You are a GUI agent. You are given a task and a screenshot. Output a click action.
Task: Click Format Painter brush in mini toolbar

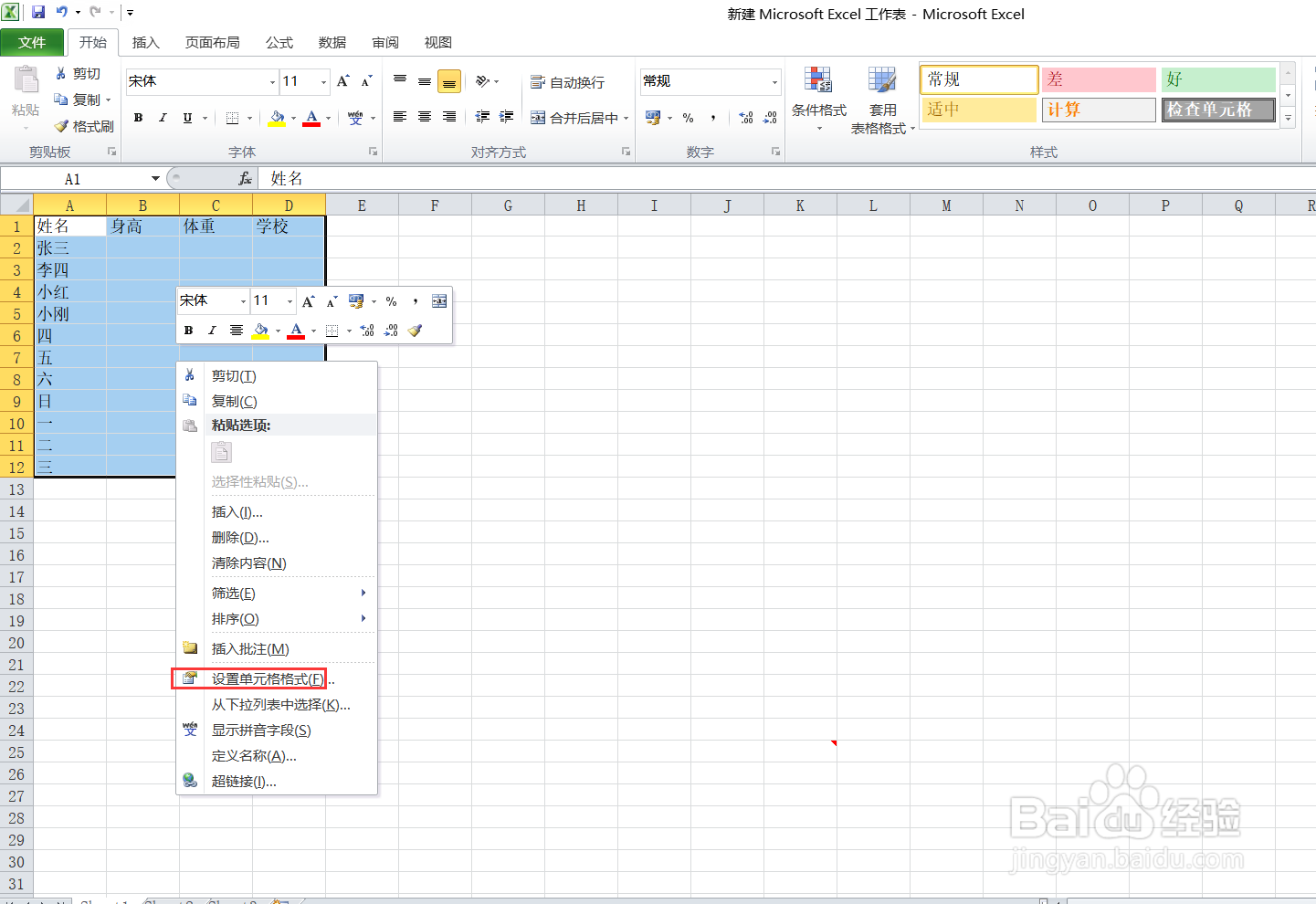[416, 331]
